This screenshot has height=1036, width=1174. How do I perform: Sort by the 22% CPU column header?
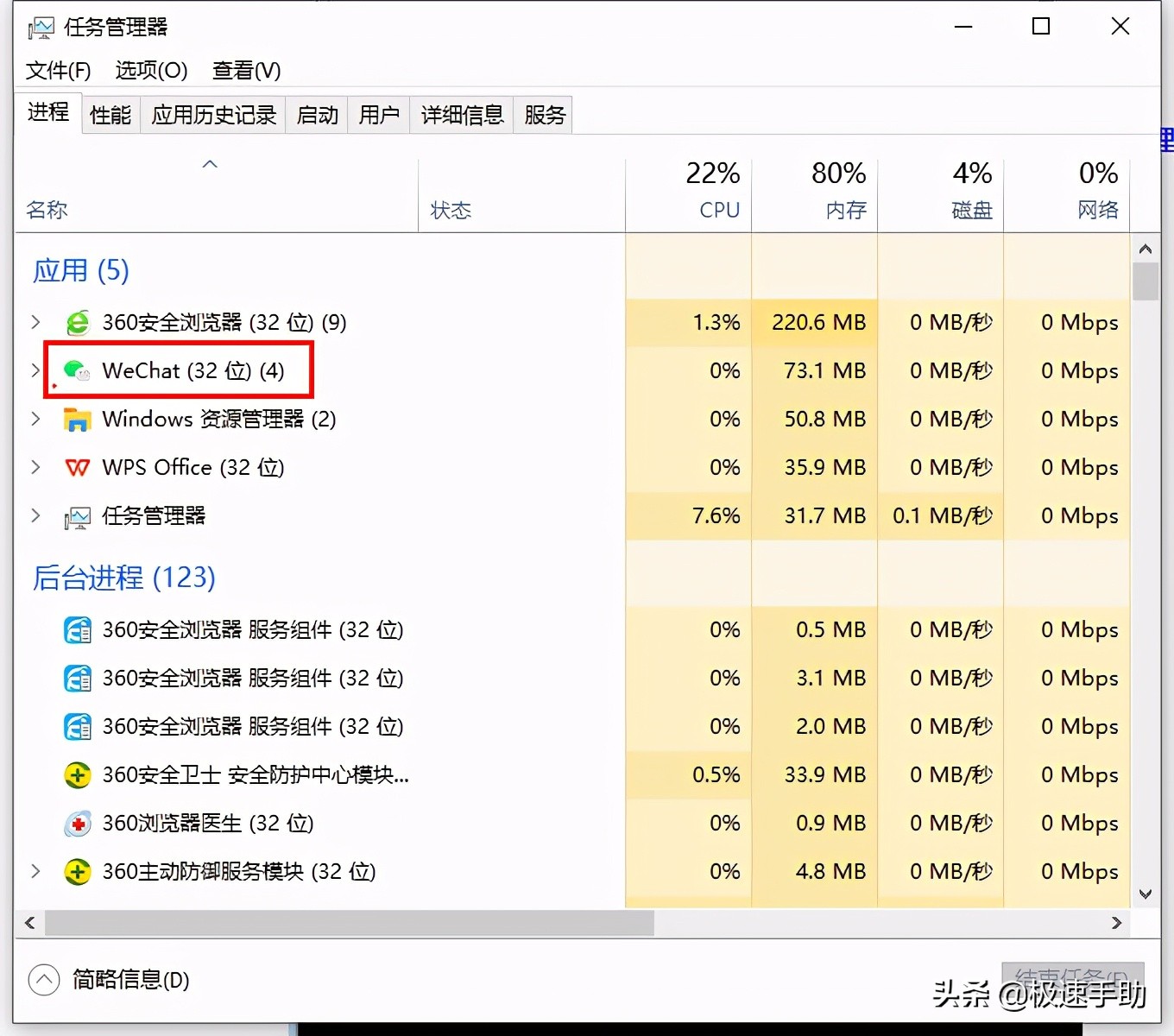point(689,195)
